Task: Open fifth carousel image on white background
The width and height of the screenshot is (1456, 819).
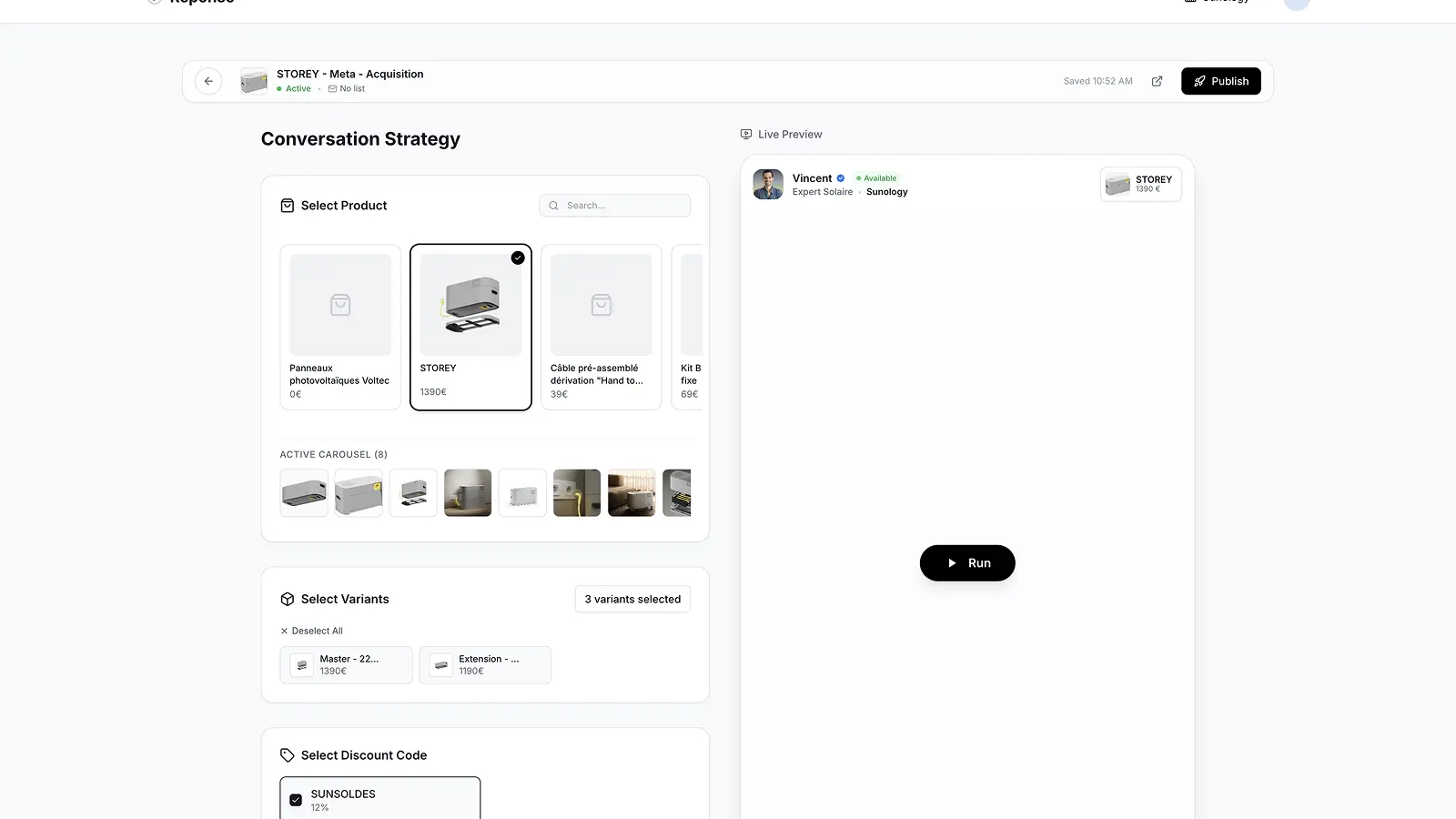Action: point(522,493)
